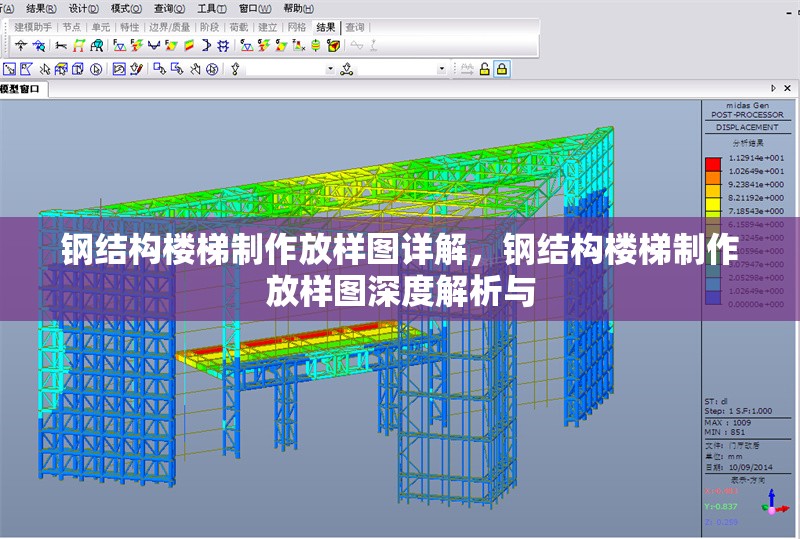This screenshot has width=800, height=539.
Task: Click the node selection icon before first combo box
Action: click(235, 69)
